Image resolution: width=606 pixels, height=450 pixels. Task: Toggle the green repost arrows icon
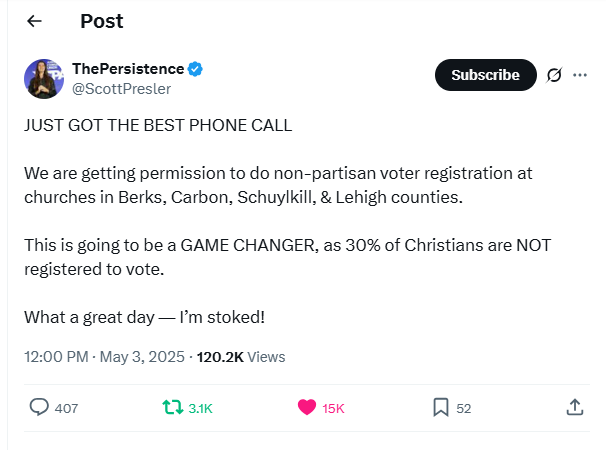pos(172,407)
